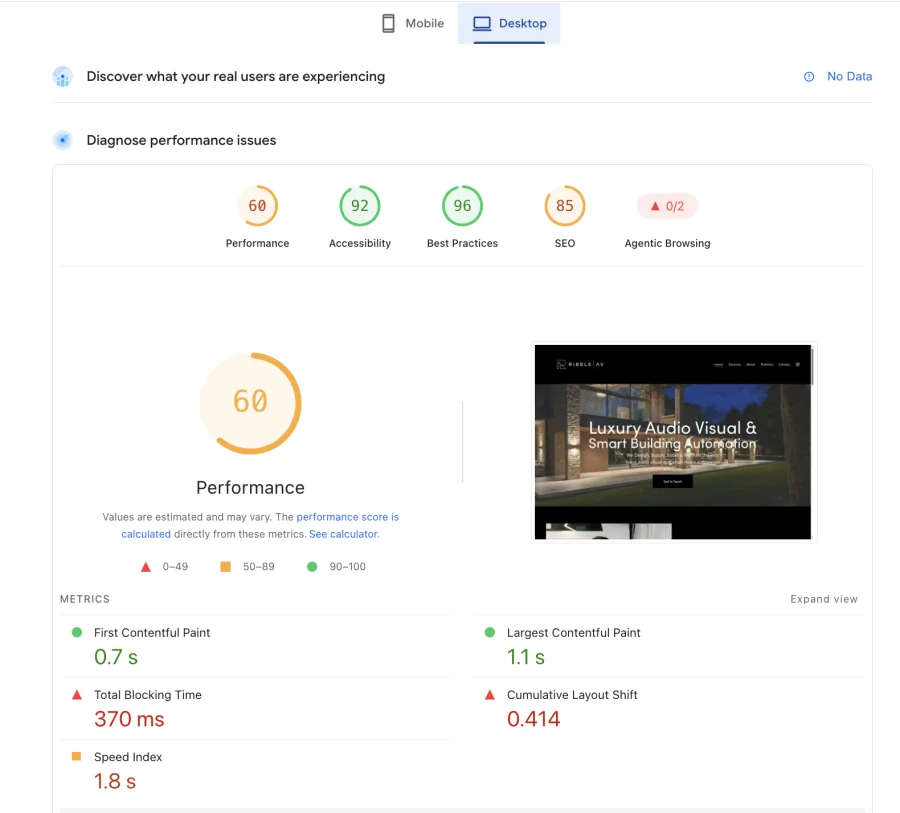
Task: Click the orange square 50–89 legend icon
Action: [x=226, y=567]
